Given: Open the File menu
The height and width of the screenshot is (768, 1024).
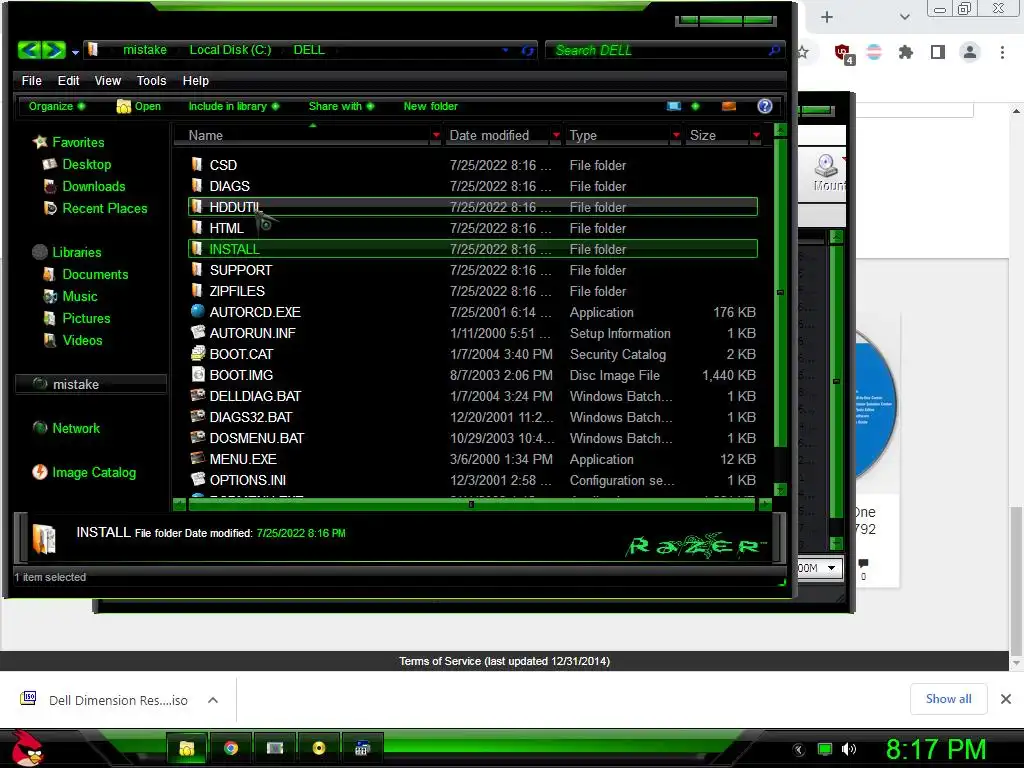Looking at the screenshot, I should tap(31, 80).
